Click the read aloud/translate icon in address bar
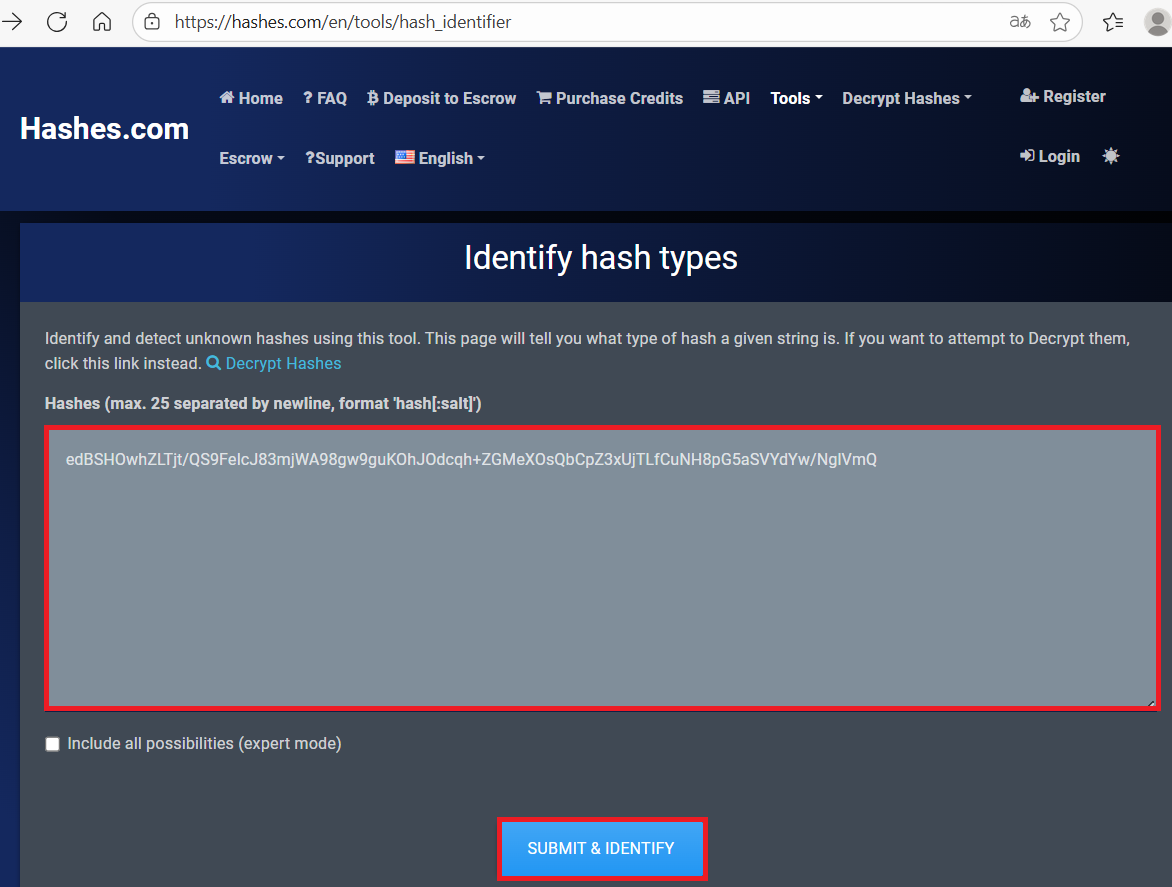 1020,22
